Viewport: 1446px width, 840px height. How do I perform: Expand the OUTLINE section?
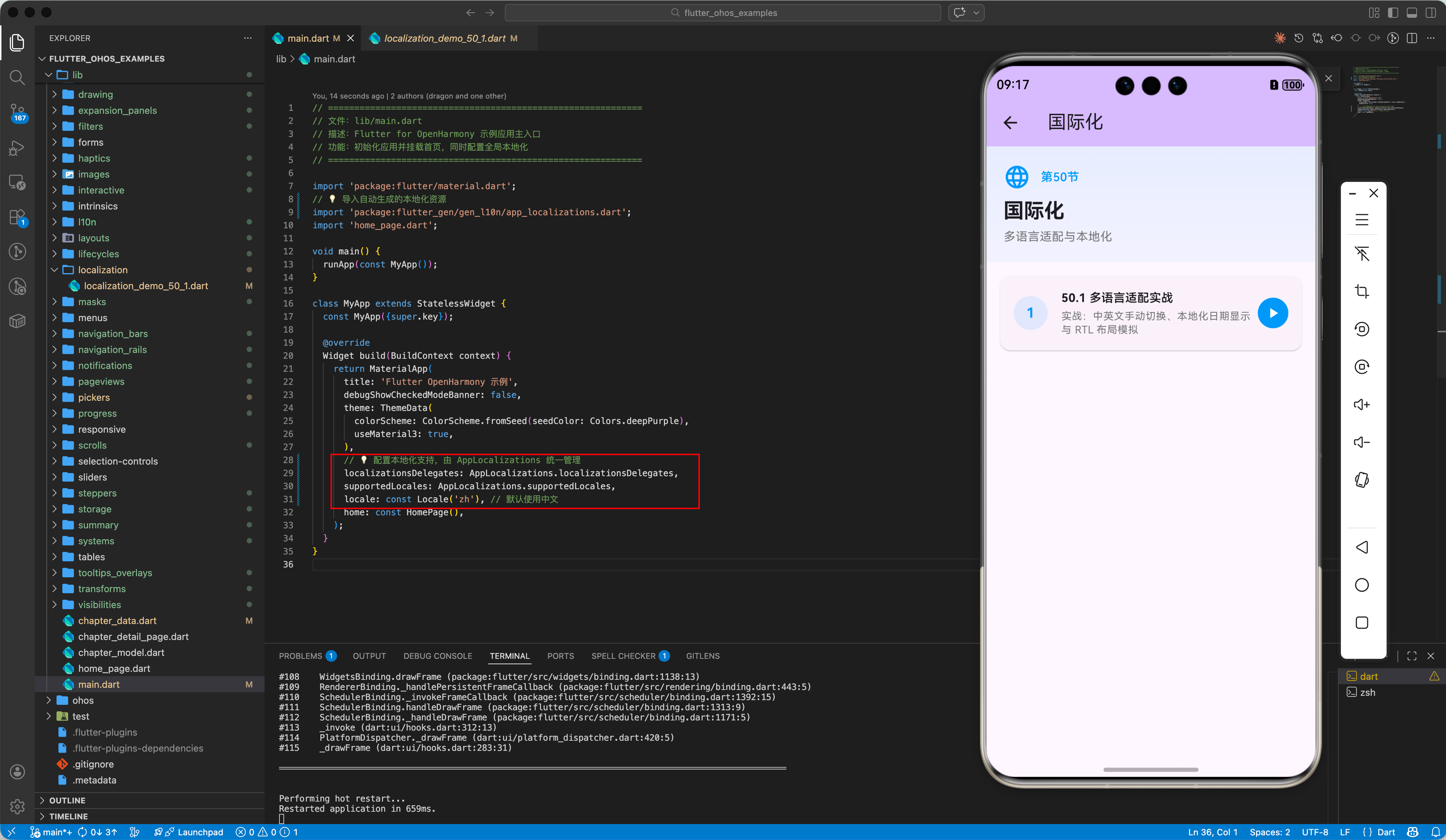coord(67,800)
